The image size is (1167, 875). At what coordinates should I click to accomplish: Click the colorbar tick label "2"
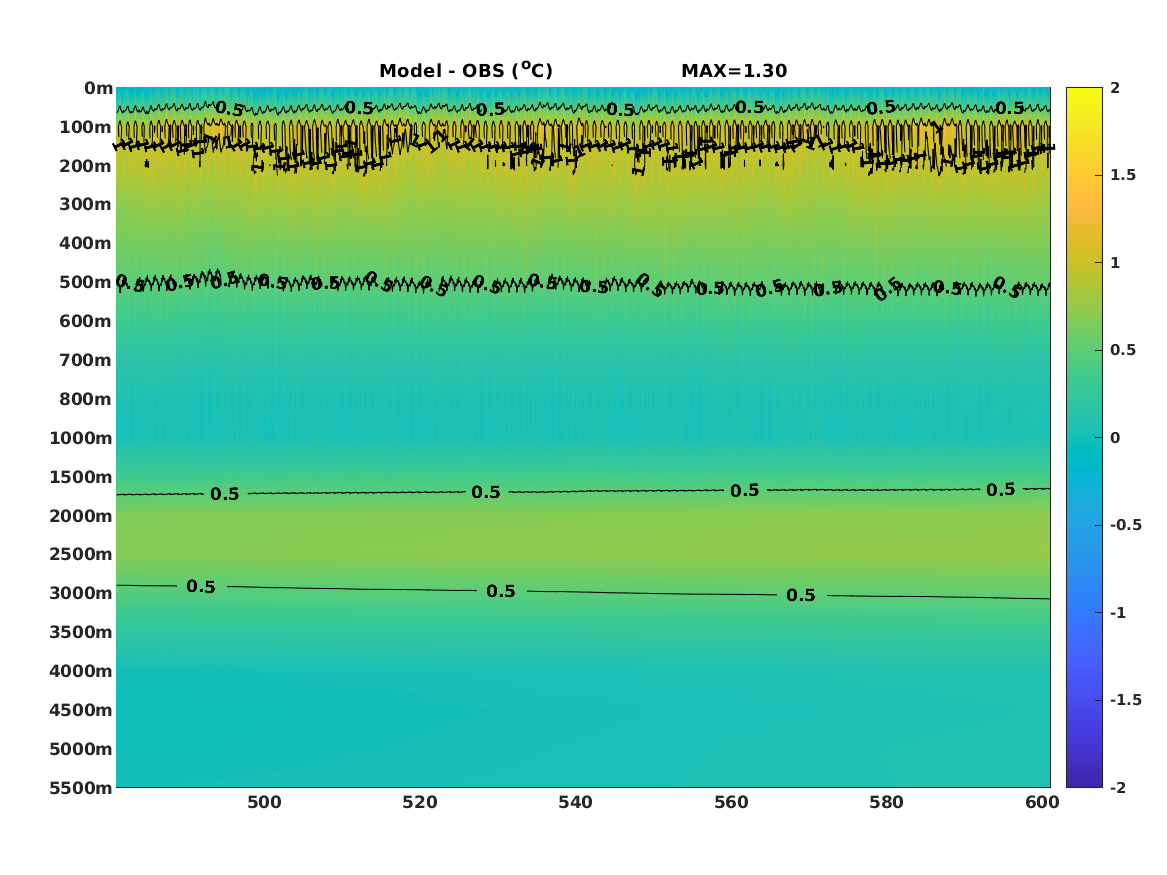pyautogui.click(x=1115, y=88)
